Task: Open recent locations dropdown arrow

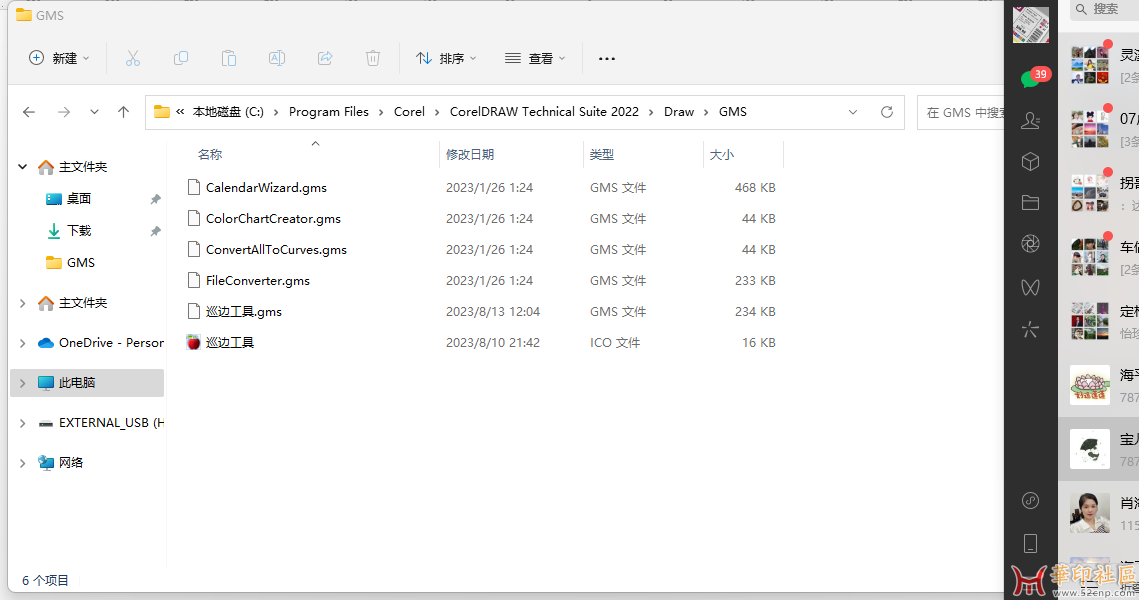Action: [x=94, y=112]
